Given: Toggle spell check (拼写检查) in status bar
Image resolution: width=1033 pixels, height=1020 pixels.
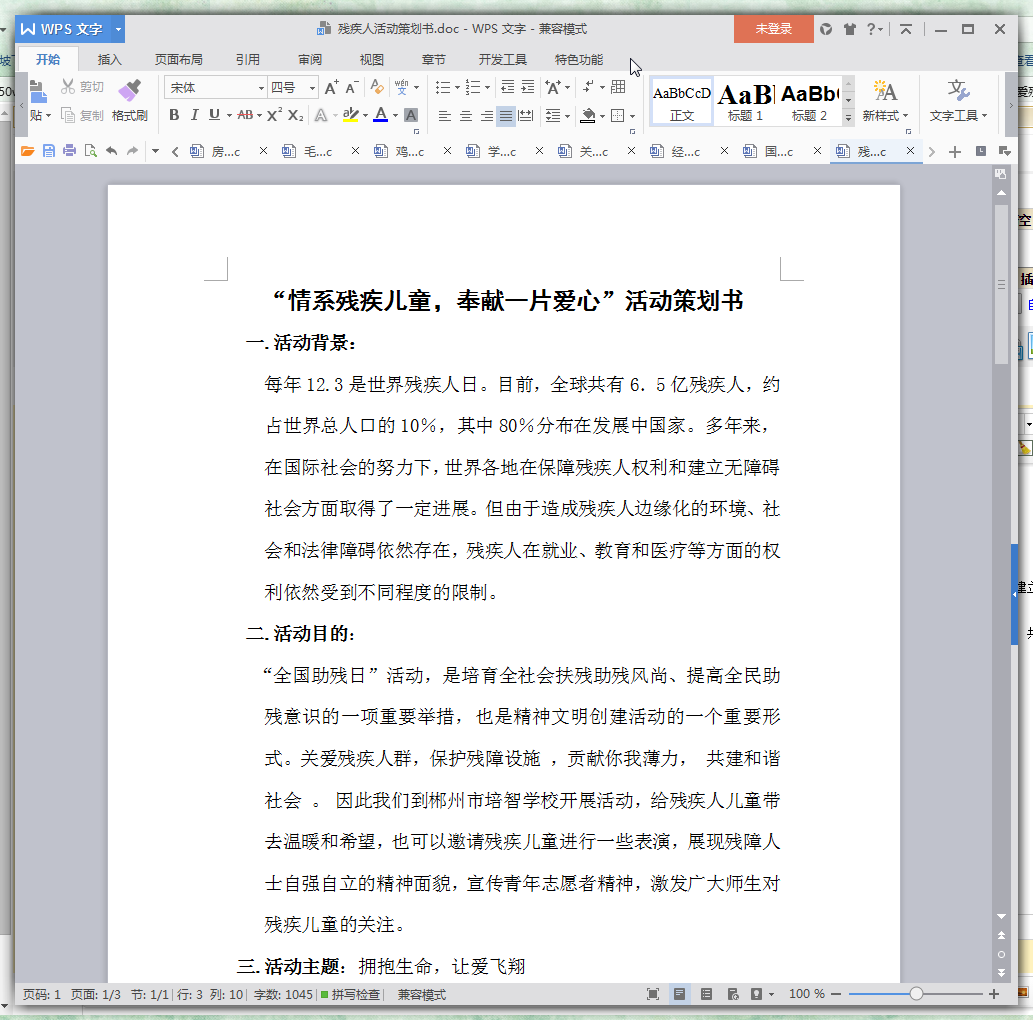Looking at the screenshot, I should coord(351,994).
